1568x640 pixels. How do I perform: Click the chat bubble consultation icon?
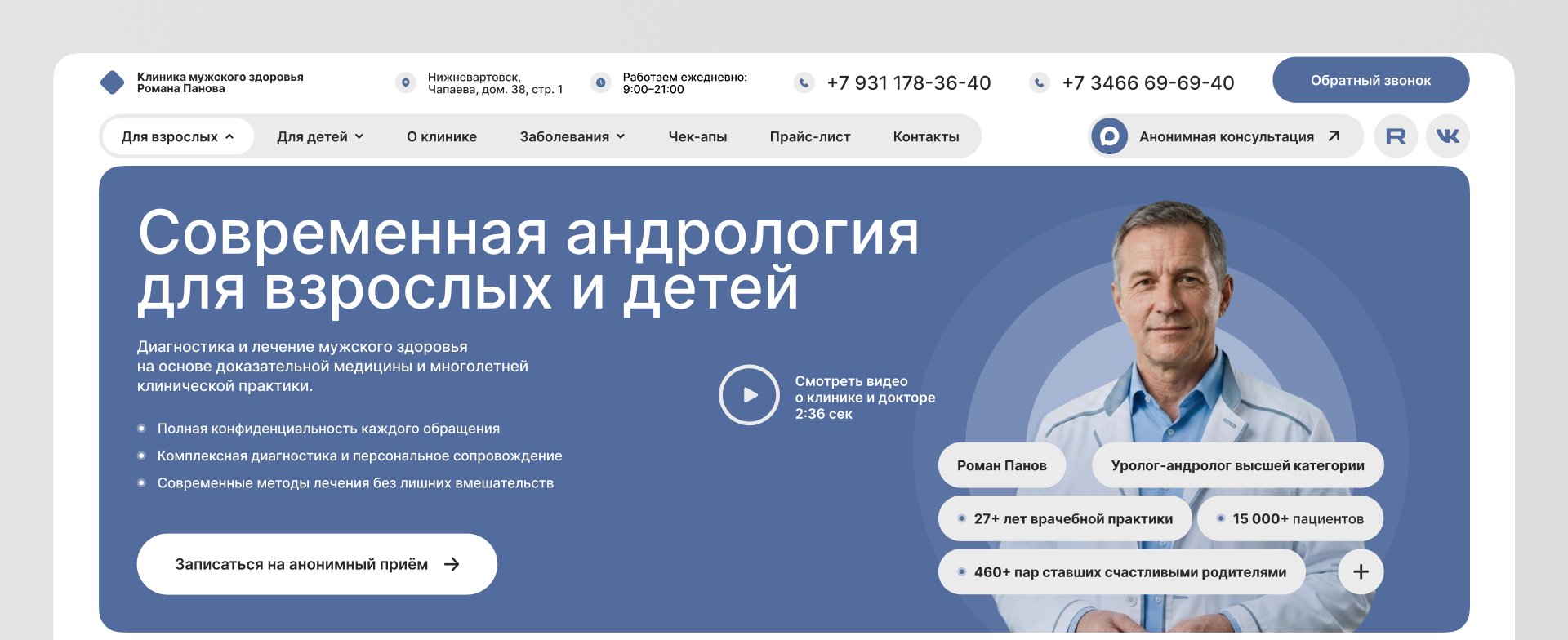pyautogui.click(x=1110, y=136)
